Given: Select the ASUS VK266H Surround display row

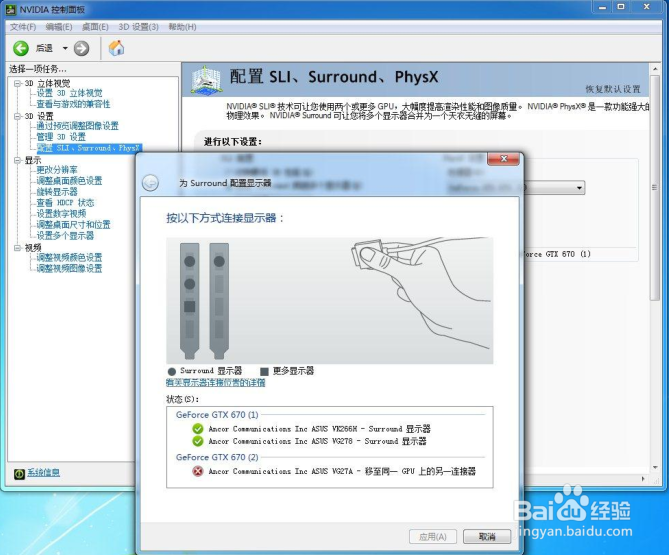Looking at the screenshot, I should (320, 429).
